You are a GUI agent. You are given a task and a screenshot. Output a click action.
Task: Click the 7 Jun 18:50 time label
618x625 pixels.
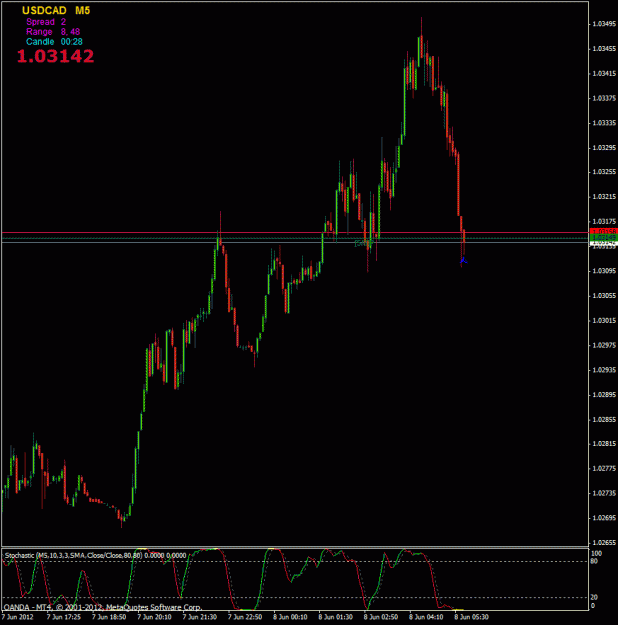(x=109, y=617)
